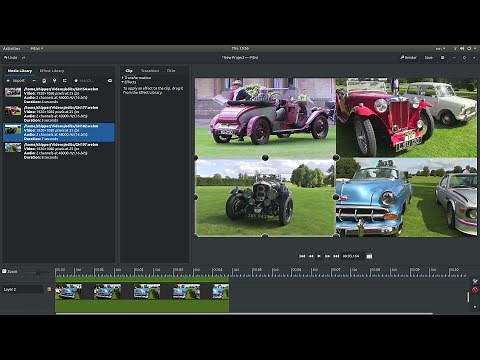Screen dimensions: 480x360
Task: Click the purple vintage car video in the viewer
Action: tap(265, 118)
